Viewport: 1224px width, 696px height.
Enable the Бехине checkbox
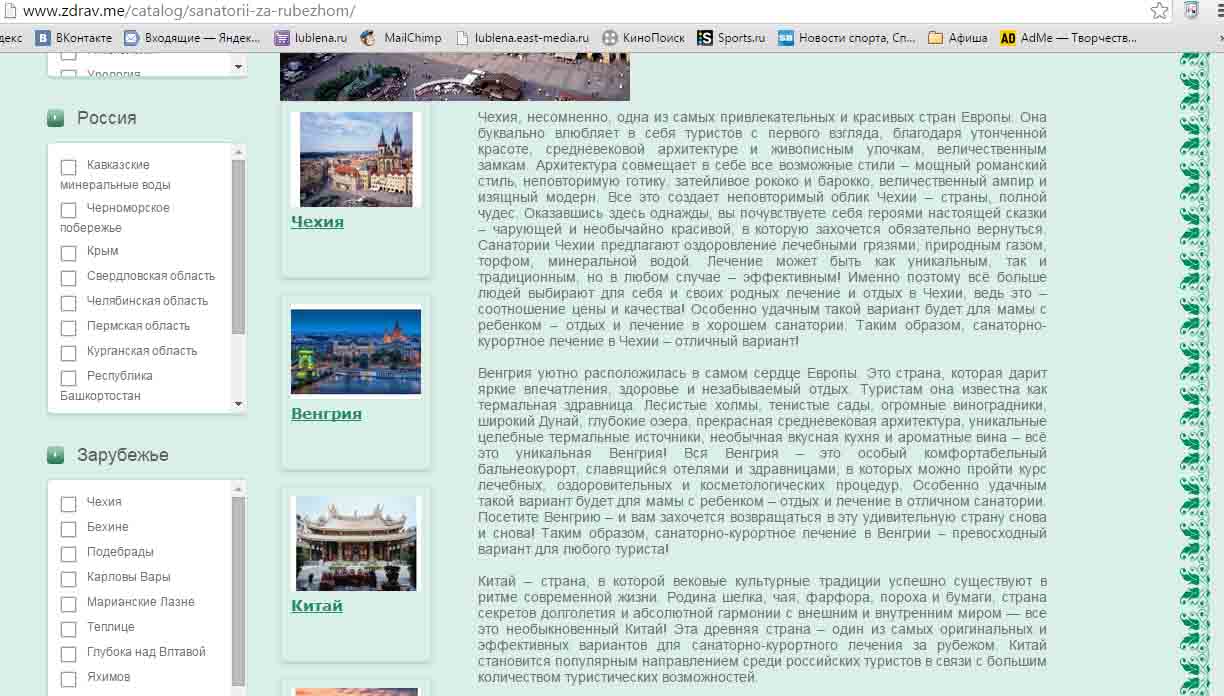pyautogui.click(x=68, y=529)
